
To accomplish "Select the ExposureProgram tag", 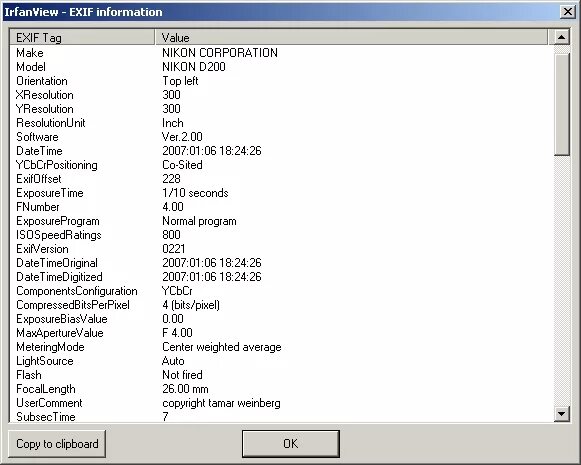I will click(58, 221).
